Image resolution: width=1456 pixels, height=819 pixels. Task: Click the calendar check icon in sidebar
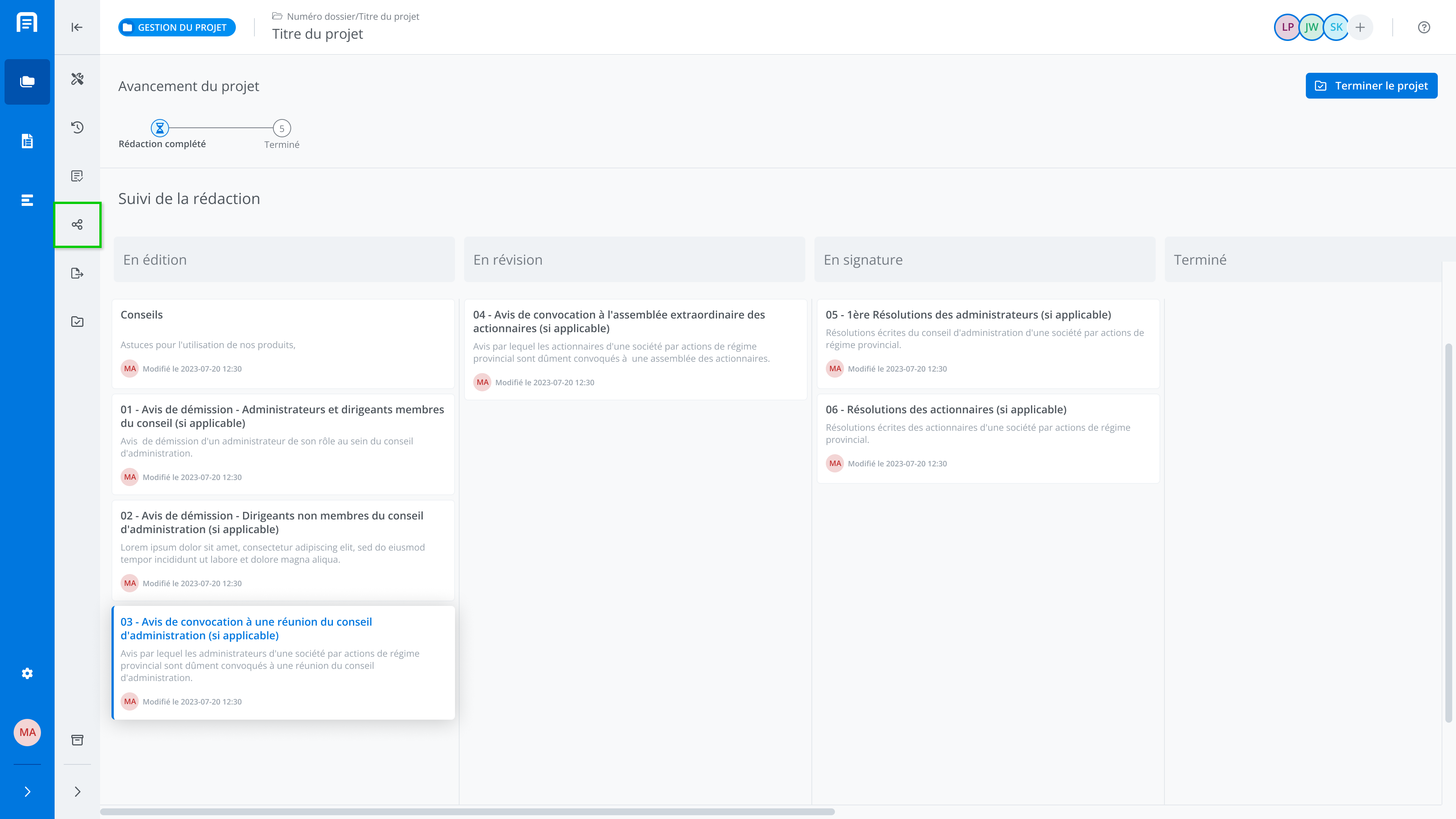(x=77, y=322)
